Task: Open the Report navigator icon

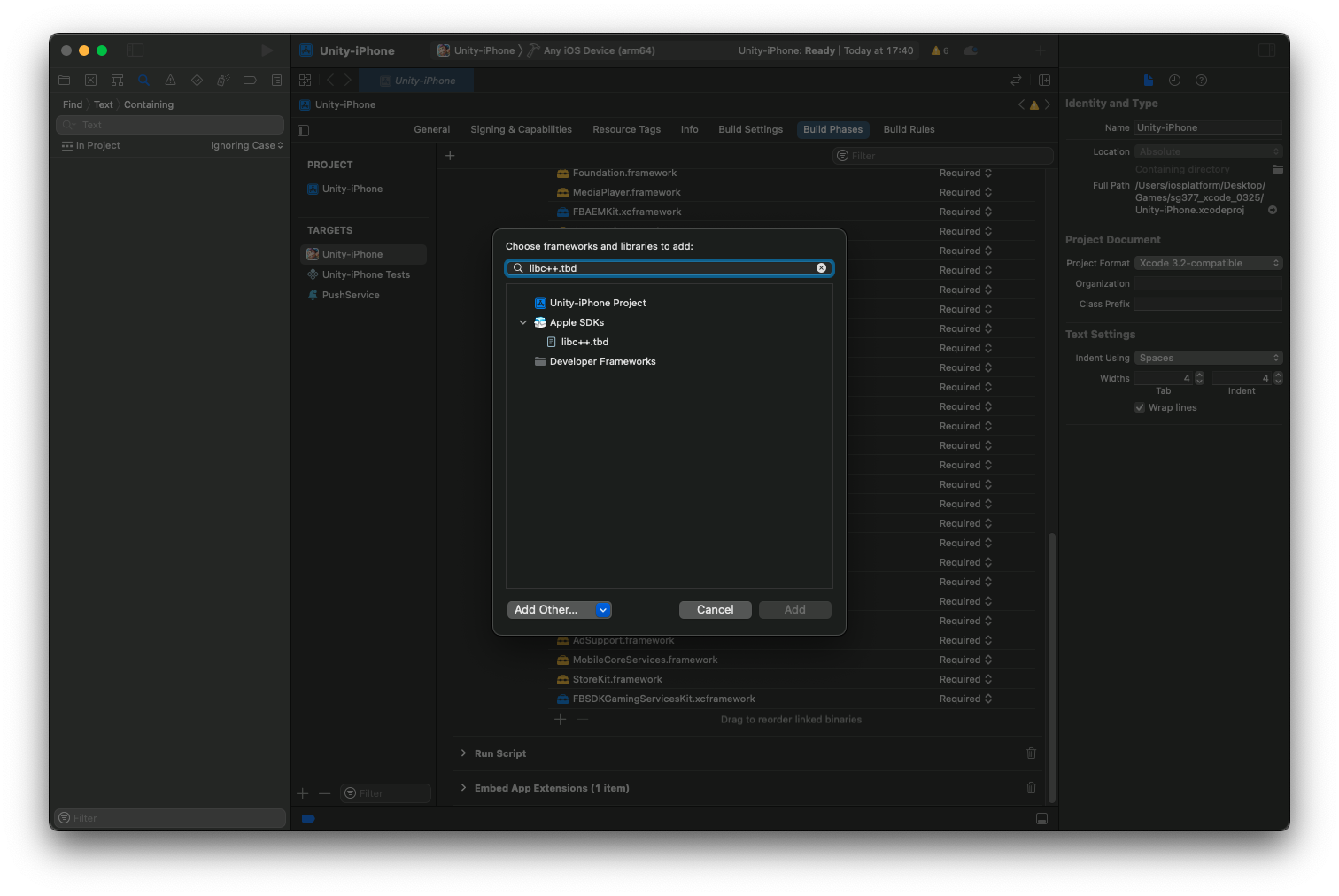Action: click(276, 80)
